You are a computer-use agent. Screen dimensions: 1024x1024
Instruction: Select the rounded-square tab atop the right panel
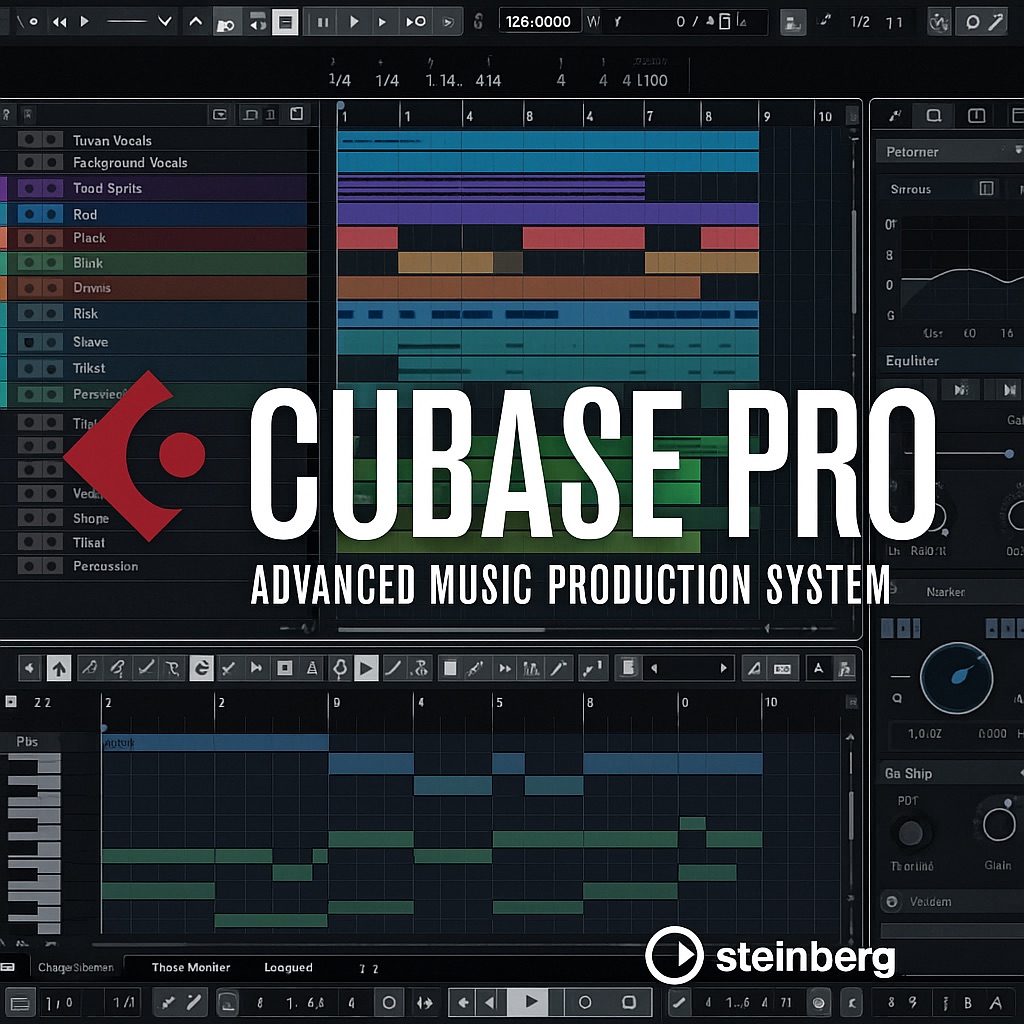pos(934,116)
